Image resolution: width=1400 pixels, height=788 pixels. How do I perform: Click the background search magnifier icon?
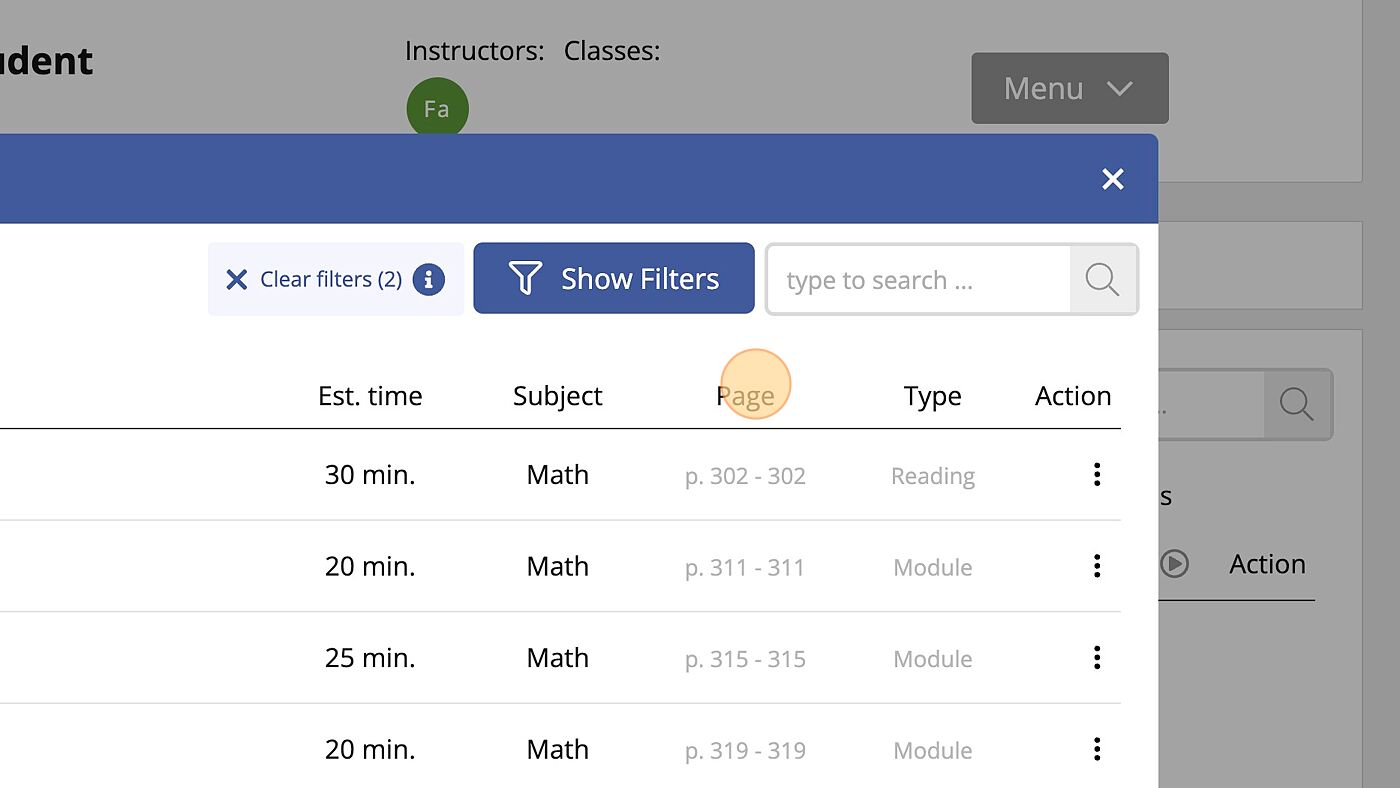(1297, 404)
